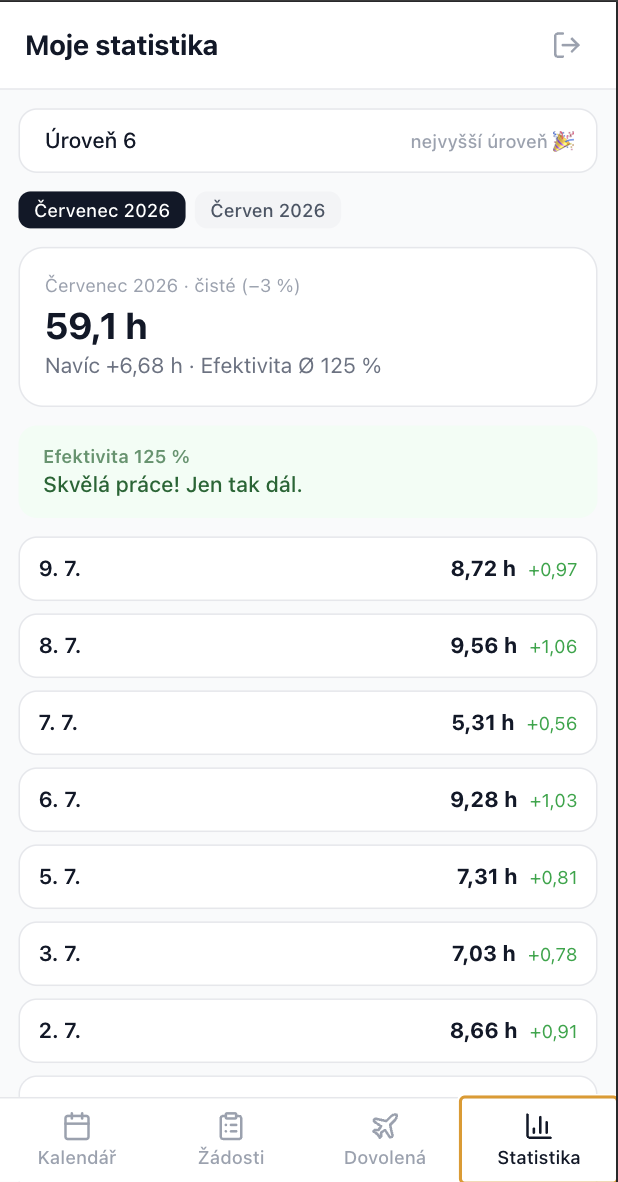Open the 59,1 h monthly summary card

[307, 327]
